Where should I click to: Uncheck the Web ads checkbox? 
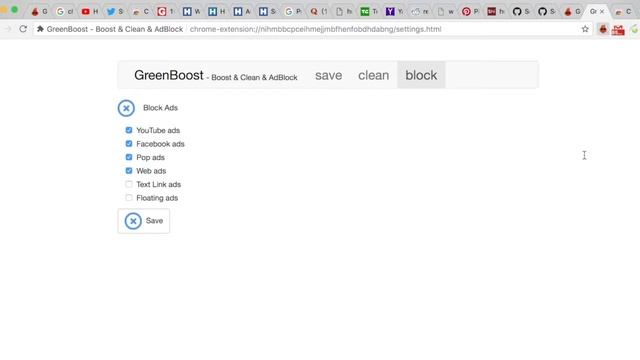[129, 171]
